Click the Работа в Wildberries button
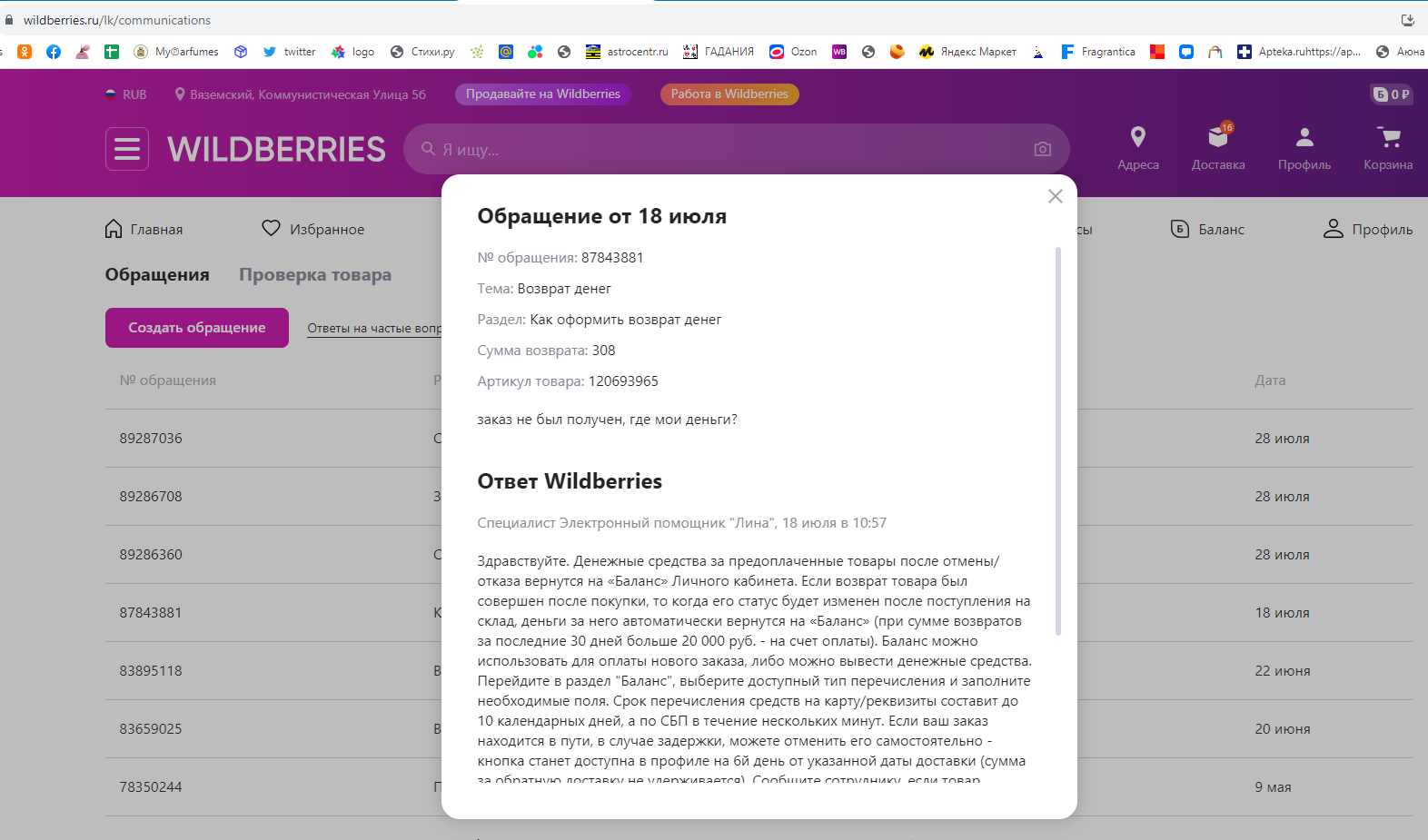1428x840 pixels. click(729, 94)
